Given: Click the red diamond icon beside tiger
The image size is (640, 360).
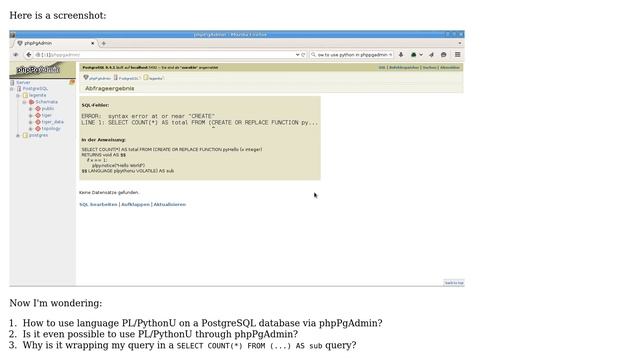Looking at the screenshot, I should [38, 115].
